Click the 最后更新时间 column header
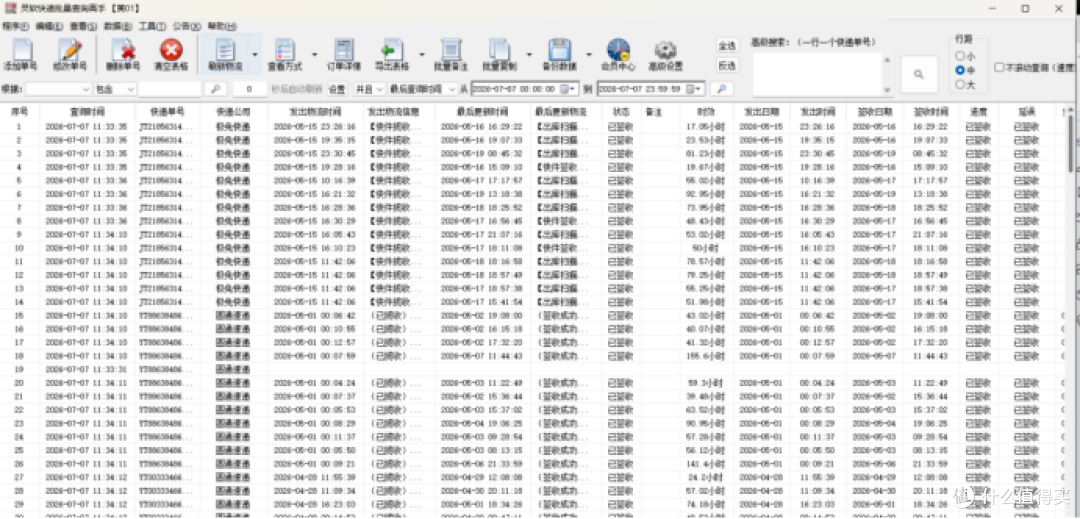1080x519 pixels. 482,111
